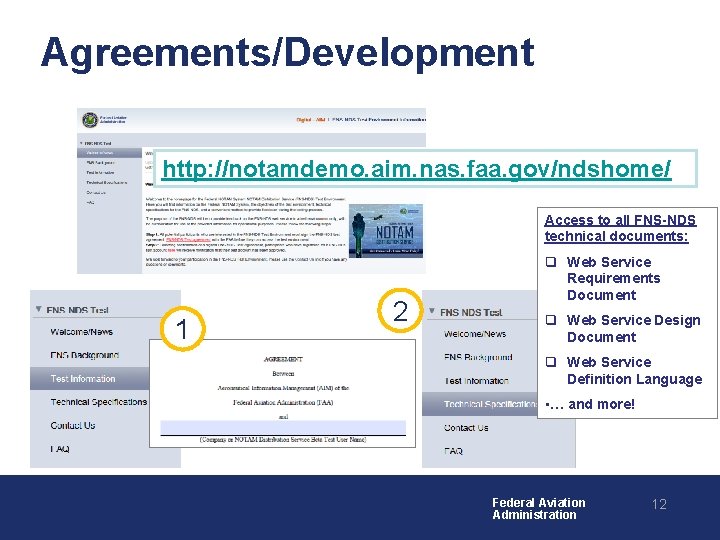Click the blank company name field in Agreement

pos(283,428)
